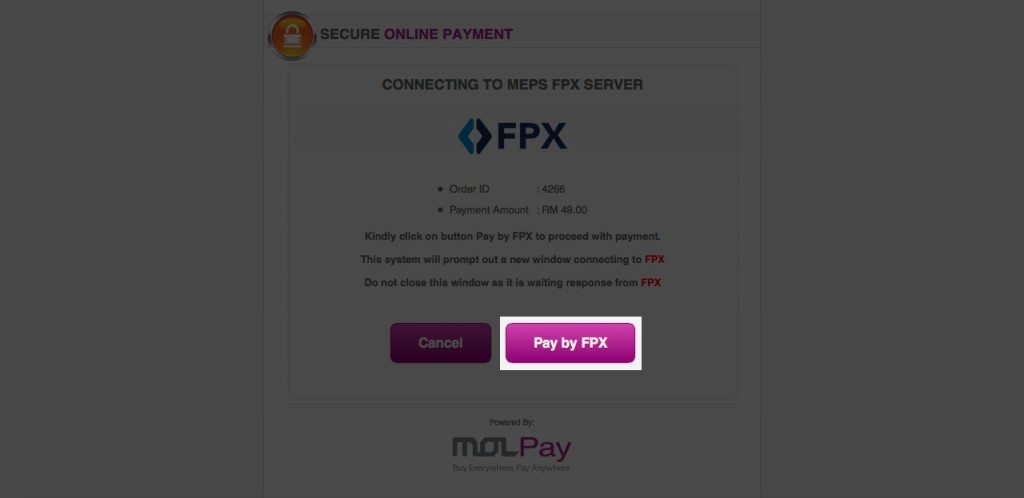Select the 'SECURE ONLINE PAYMENT' heading

pos(416,35)
